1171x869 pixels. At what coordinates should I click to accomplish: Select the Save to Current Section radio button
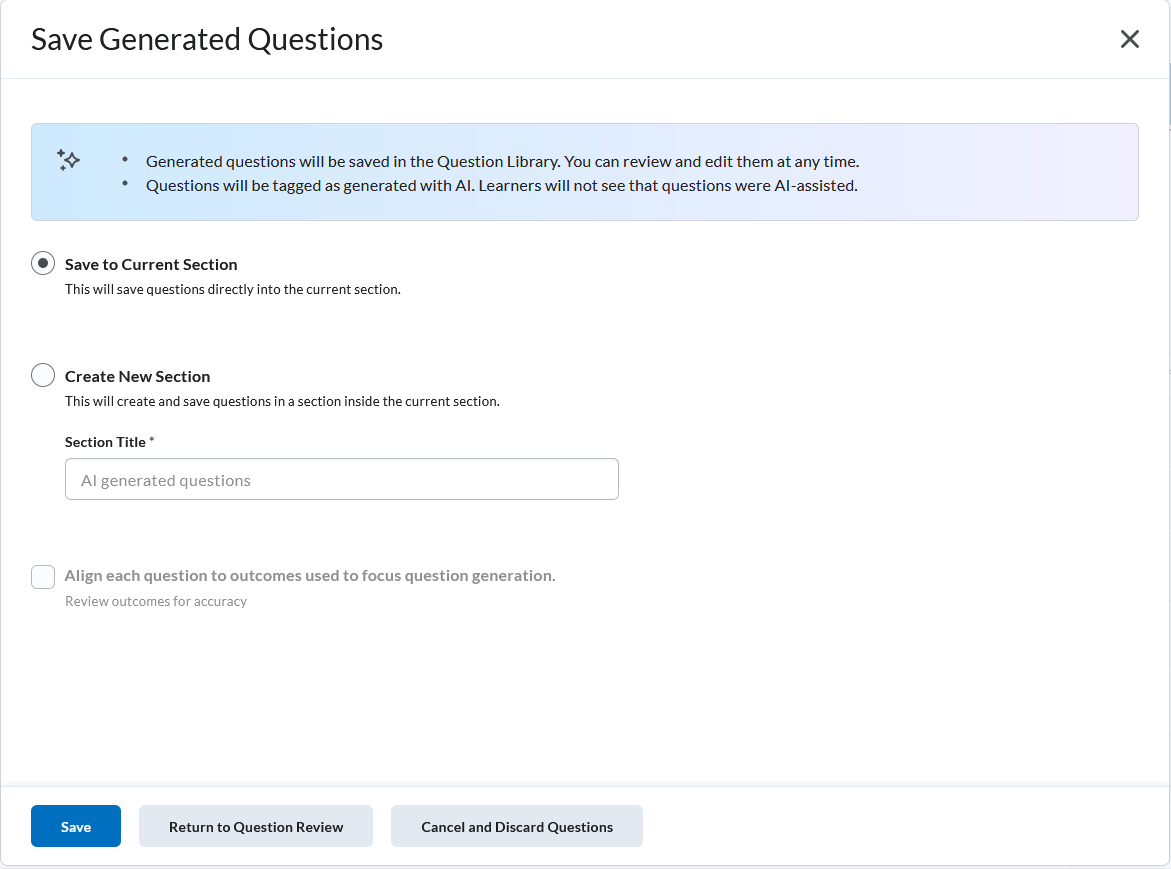coord(43,264)
